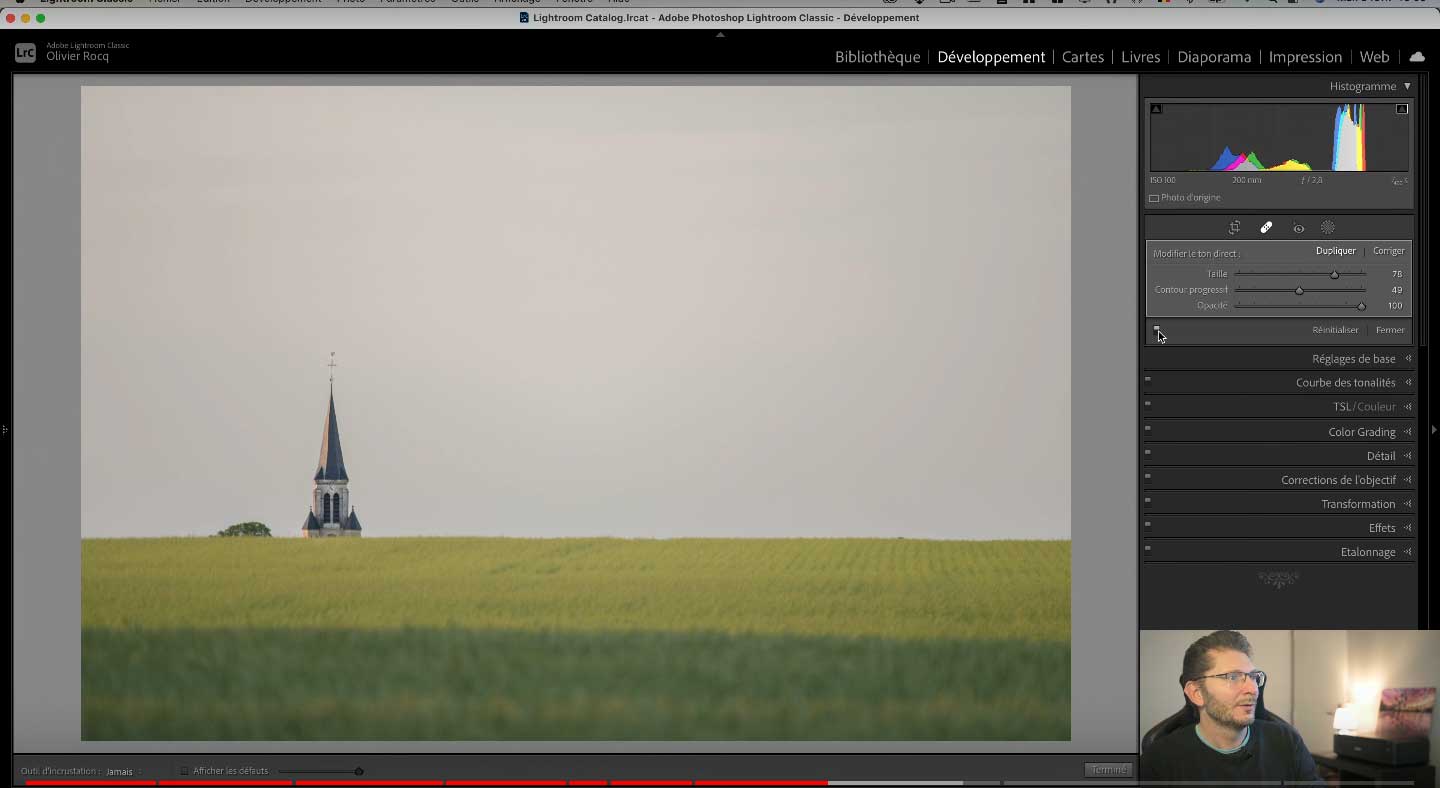Switch to the Livres module

(1140, 57)
